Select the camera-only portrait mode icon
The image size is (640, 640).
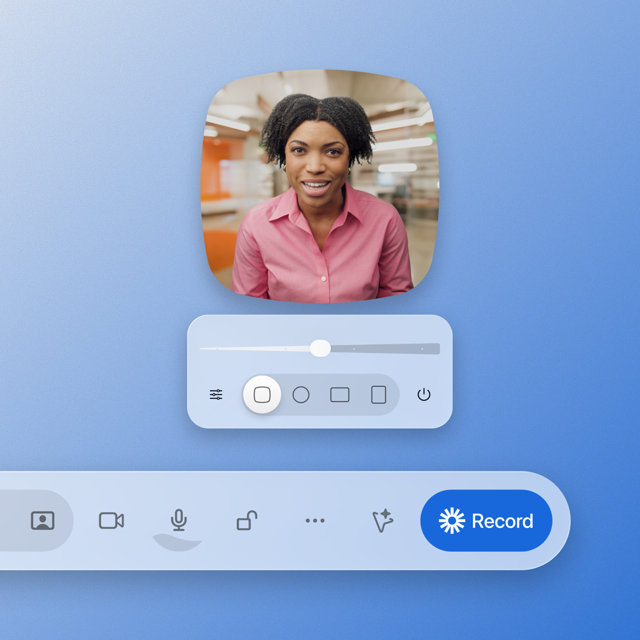coord(43,520)
